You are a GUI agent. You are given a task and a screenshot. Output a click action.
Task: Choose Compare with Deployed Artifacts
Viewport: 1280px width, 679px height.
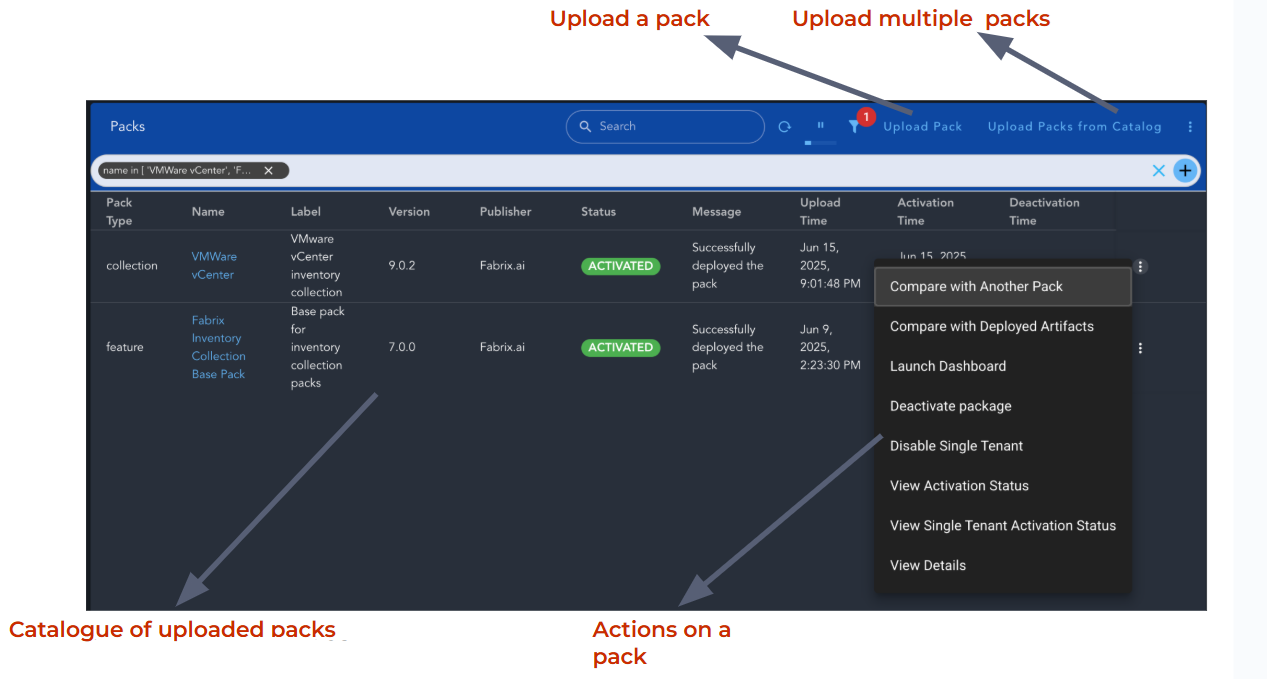[991, 327]
